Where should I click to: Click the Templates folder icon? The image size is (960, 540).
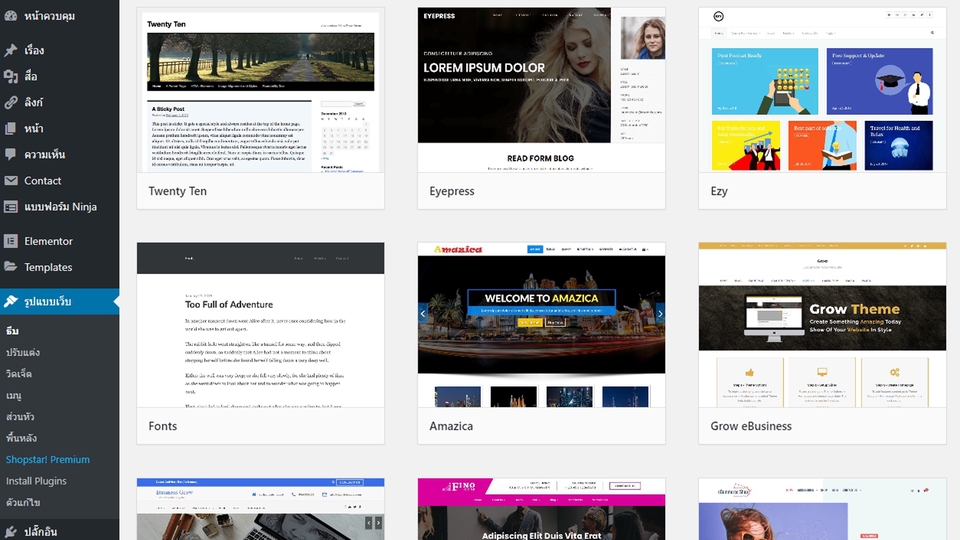click(x=10, y=267)
